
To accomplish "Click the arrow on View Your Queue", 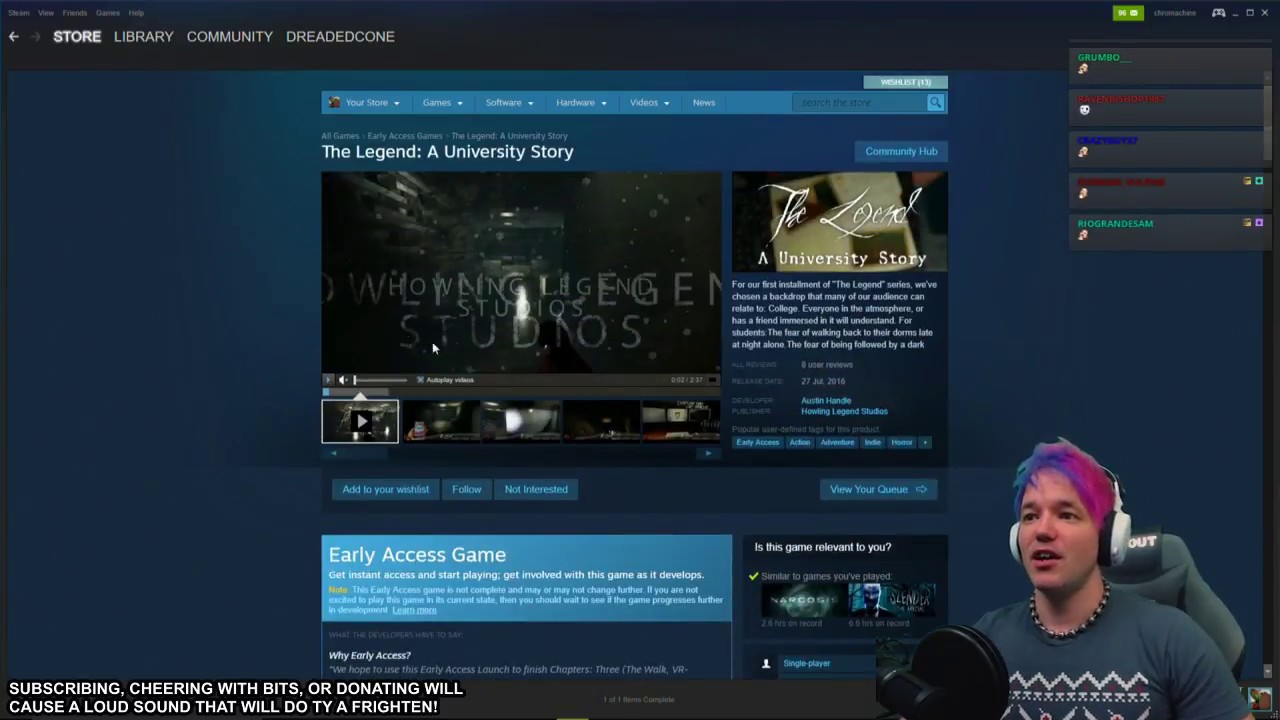I will (x=921, y=489).
